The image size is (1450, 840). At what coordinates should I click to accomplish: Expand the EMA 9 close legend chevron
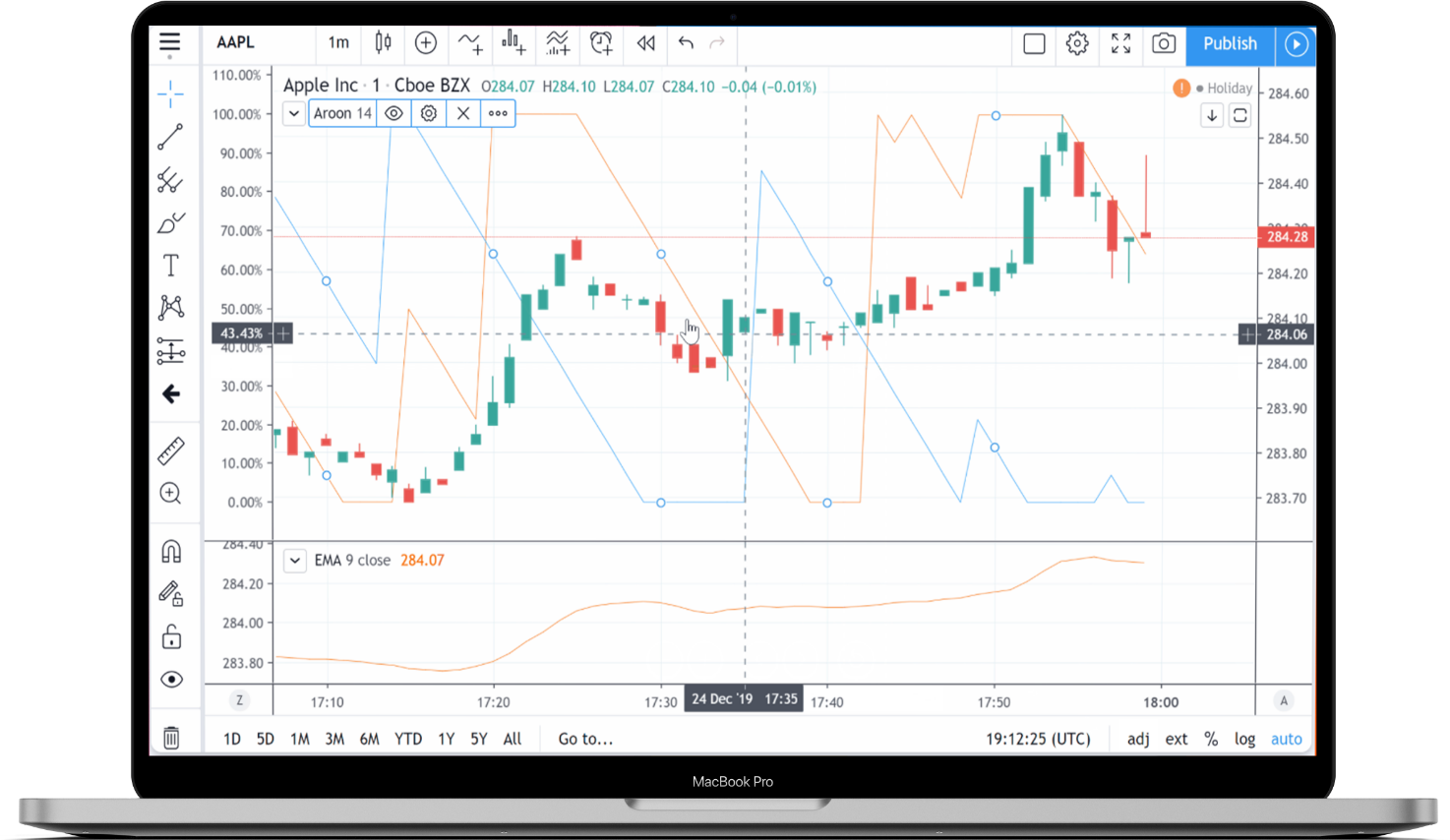point(294,561)
